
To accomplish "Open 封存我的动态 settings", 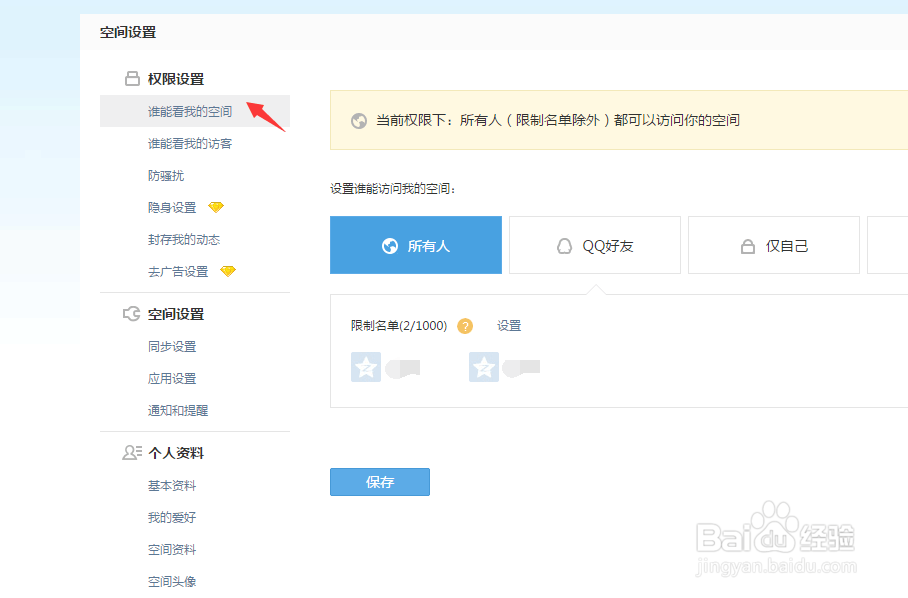I will tap(184, 239).
